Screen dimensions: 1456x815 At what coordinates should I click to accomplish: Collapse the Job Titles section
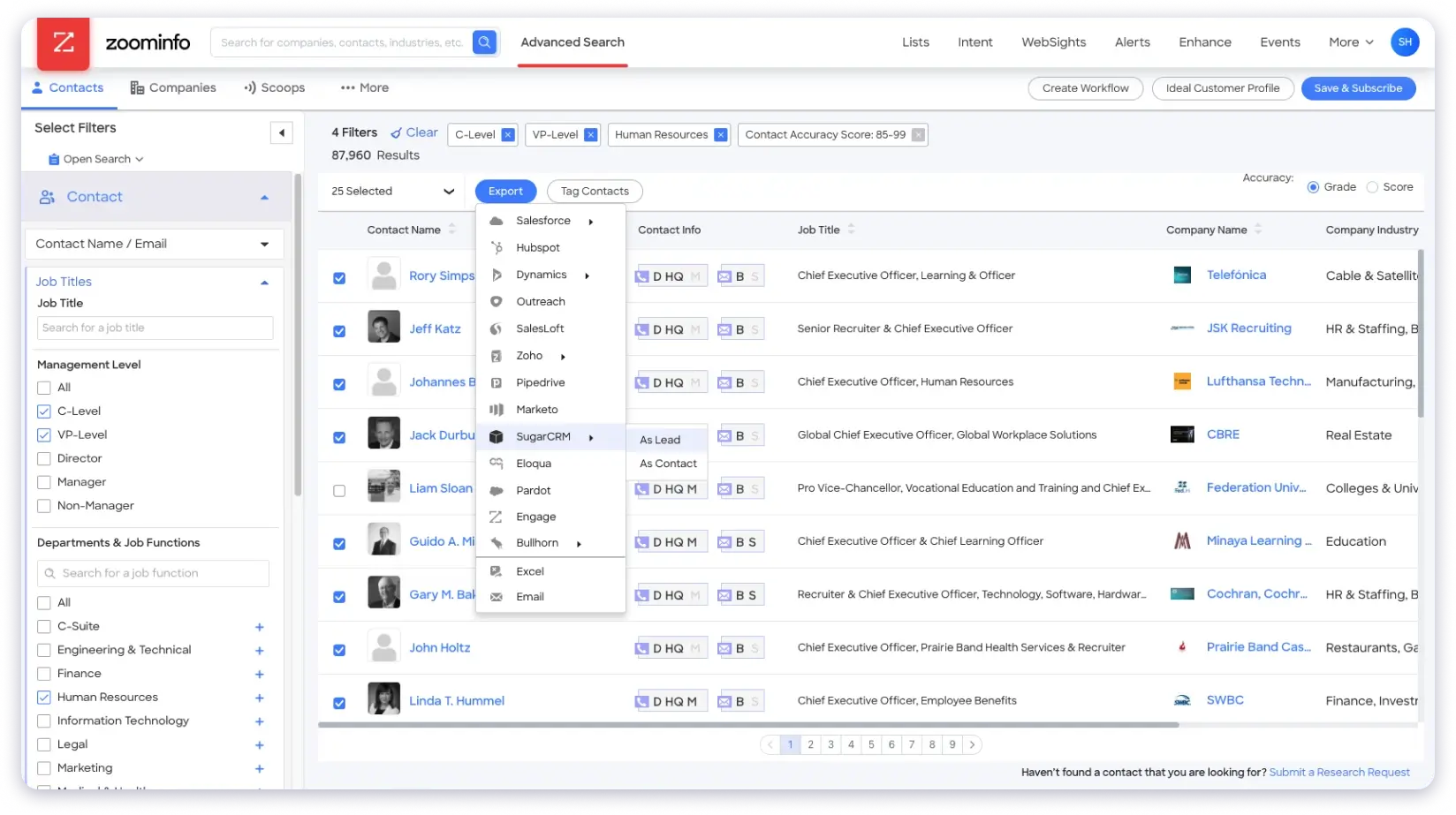[x=264, y=283]
